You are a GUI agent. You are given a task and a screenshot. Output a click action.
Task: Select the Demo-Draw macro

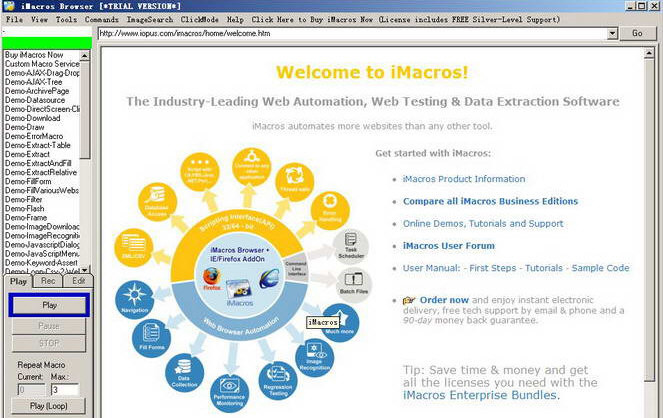[25, 127]
